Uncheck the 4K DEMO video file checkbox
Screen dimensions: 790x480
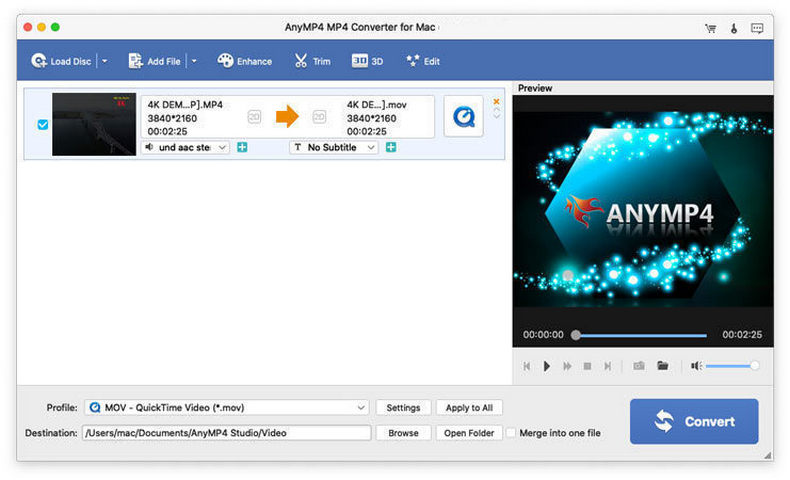42,125
